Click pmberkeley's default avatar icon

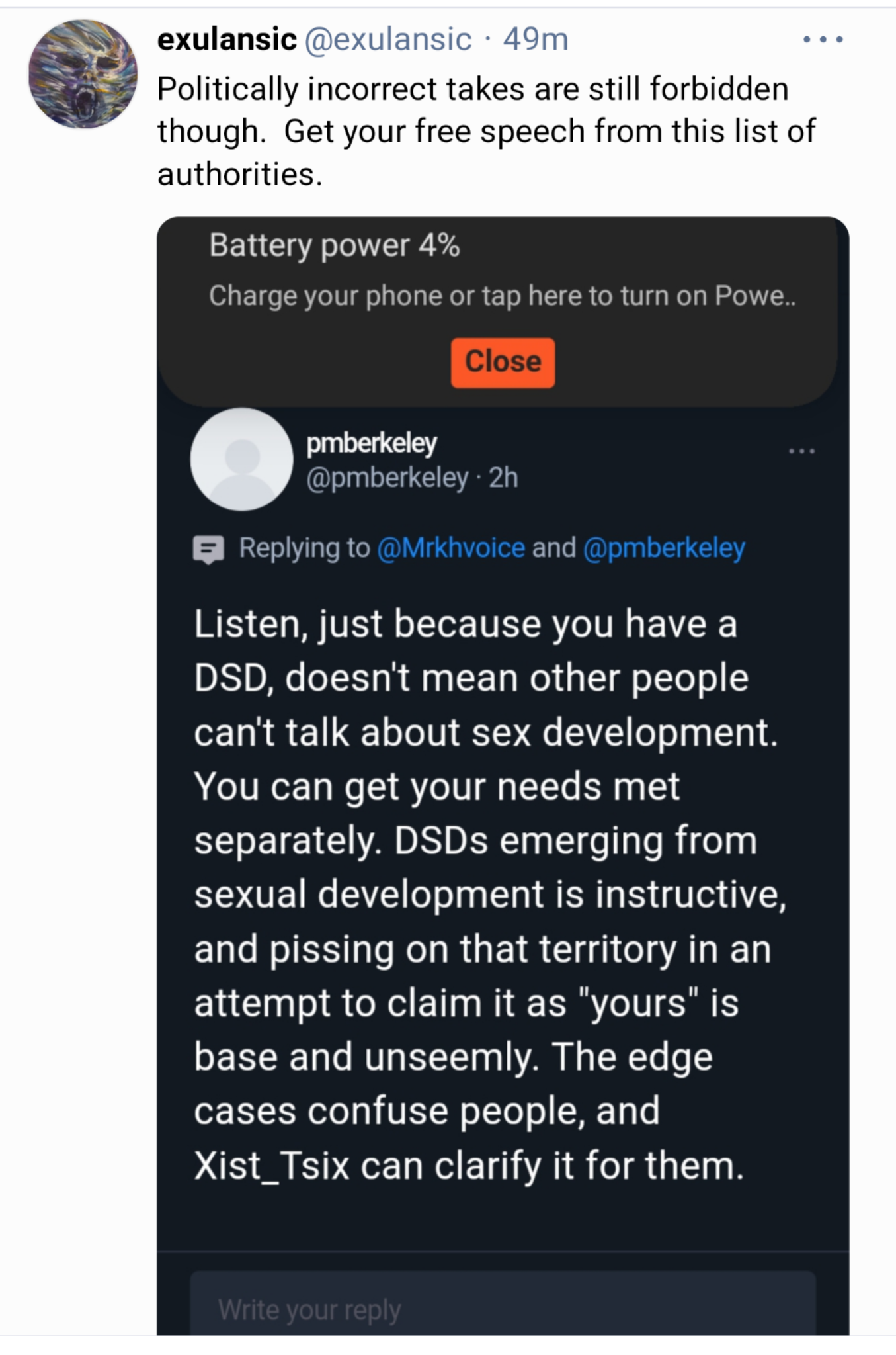[x=242, y=459]
